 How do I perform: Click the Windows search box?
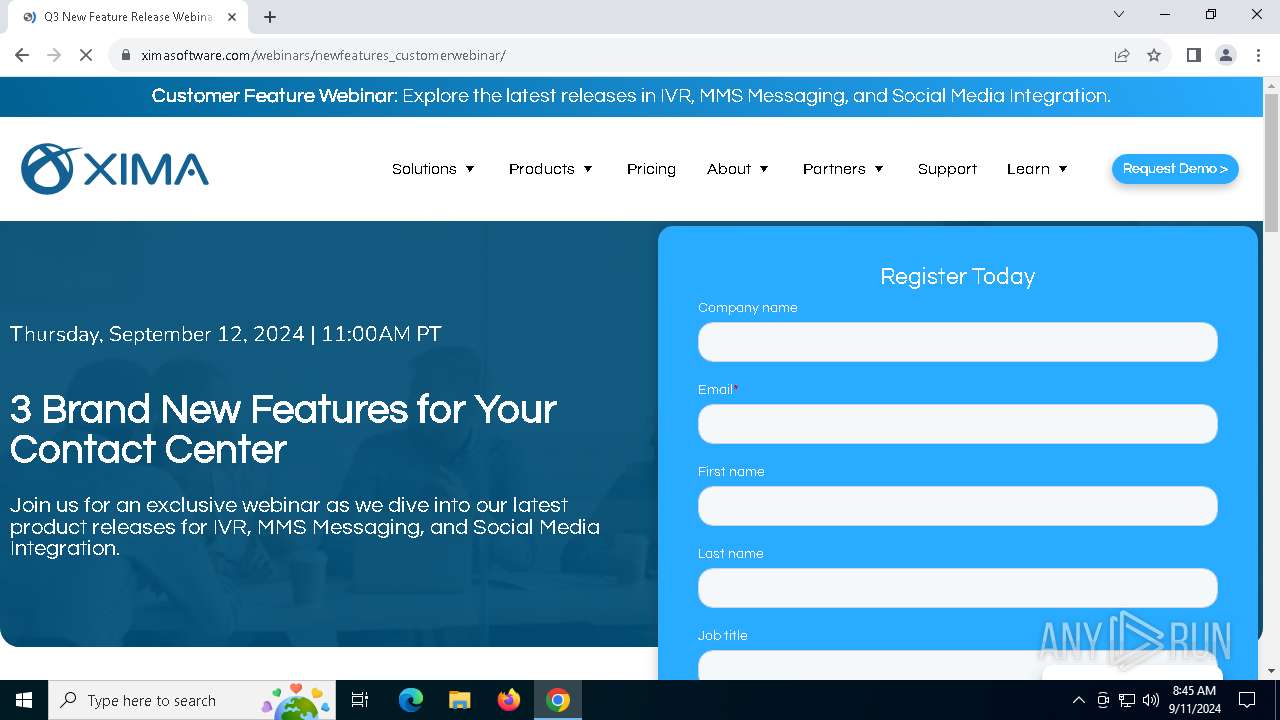(191, 700)
